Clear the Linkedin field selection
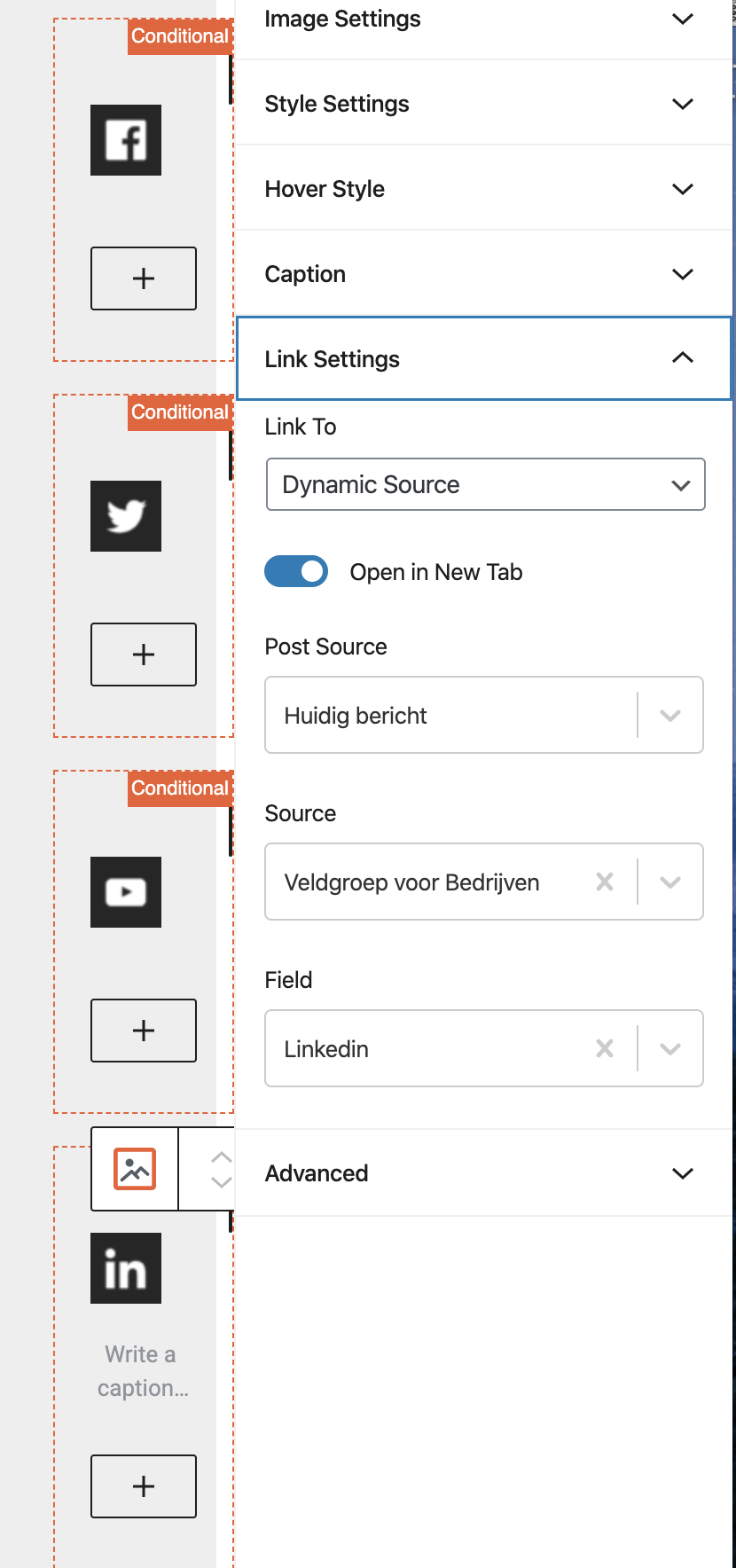The height and width of the screenshot is (1568, 736). click(x=605, y=1048)
